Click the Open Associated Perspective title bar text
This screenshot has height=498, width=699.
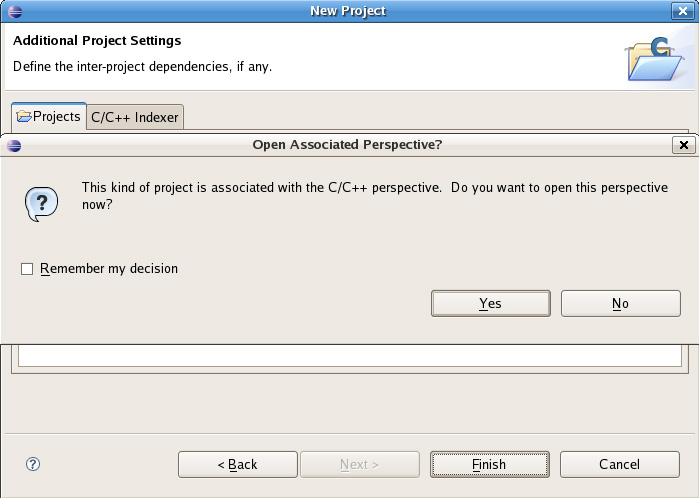(x=347, y=145)
